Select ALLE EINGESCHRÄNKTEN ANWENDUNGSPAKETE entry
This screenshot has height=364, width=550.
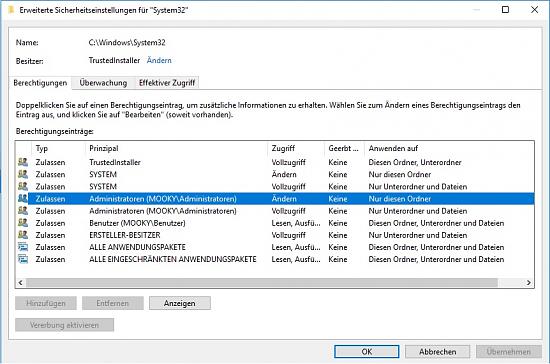point(276,259)
